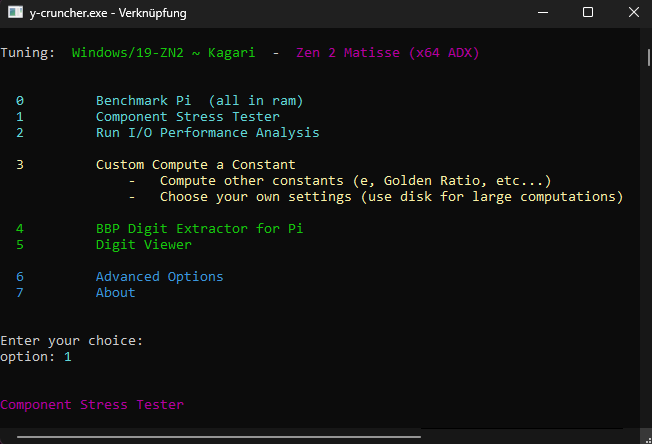
Task: Click 'Compute other constants (e, Golden Ratio, etc...)' line
Action: (356, 181)
